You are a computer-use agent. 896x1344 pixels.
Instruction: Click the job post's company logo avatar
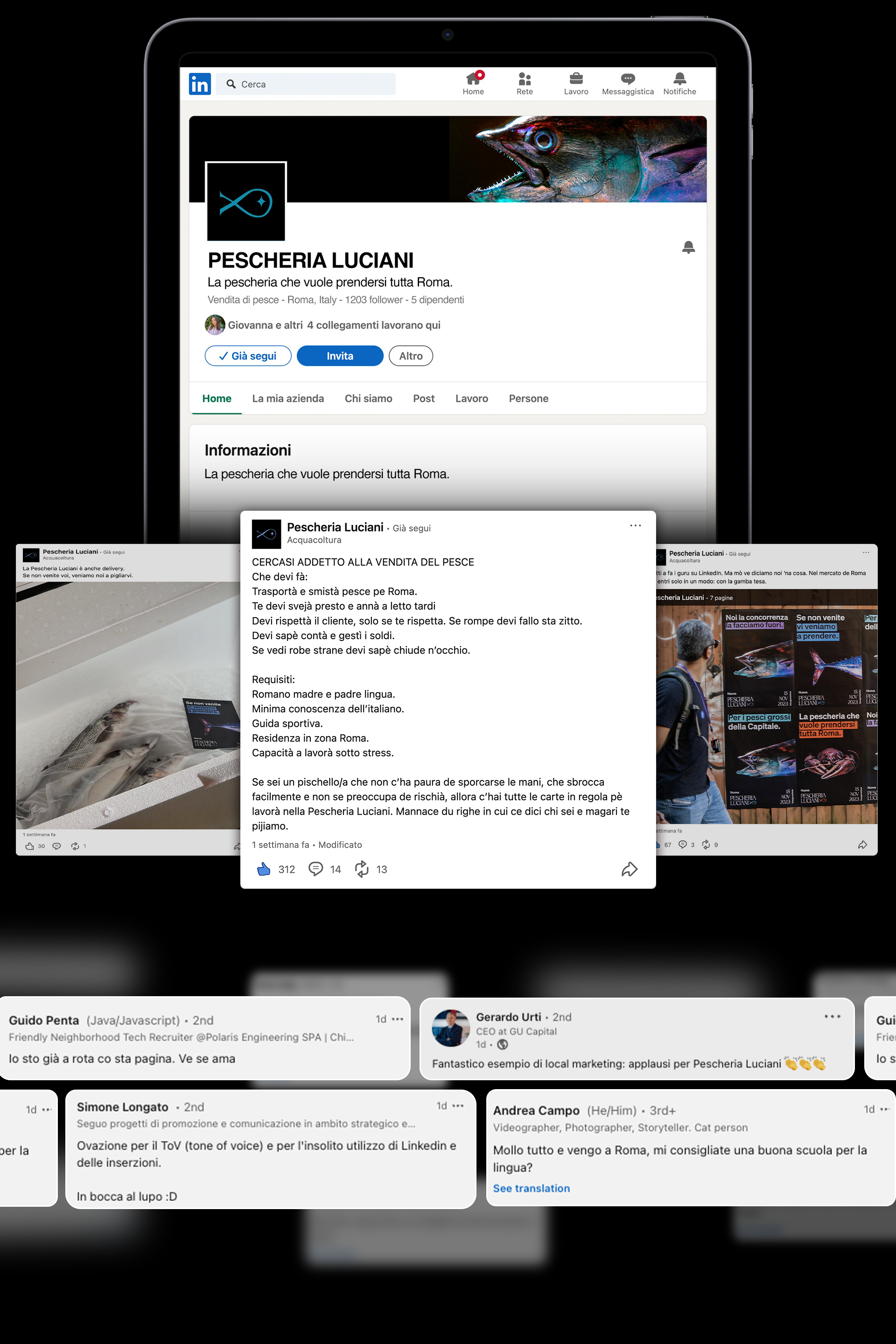266,534
